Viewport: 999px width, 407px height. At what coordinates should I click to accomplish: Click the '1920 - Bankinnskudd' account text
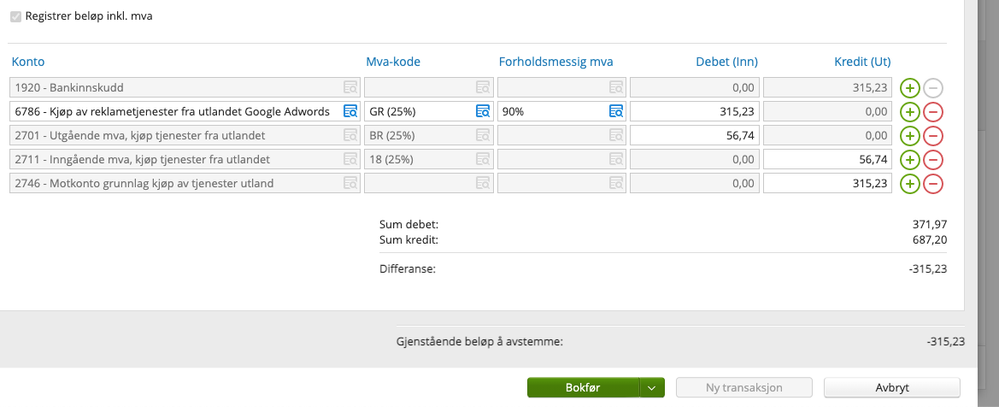coord(69,87)
